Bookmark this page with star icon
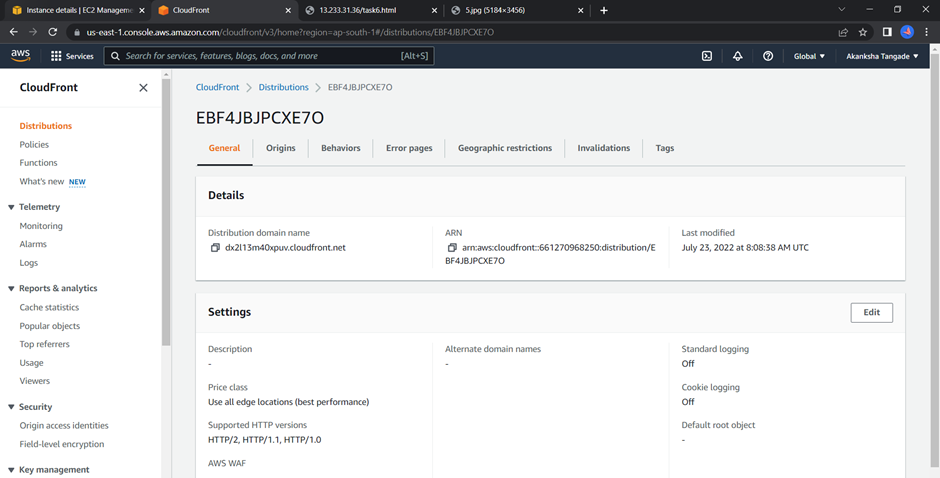The image size is (940, 478). pyautogui.click(x=863, y=32)
